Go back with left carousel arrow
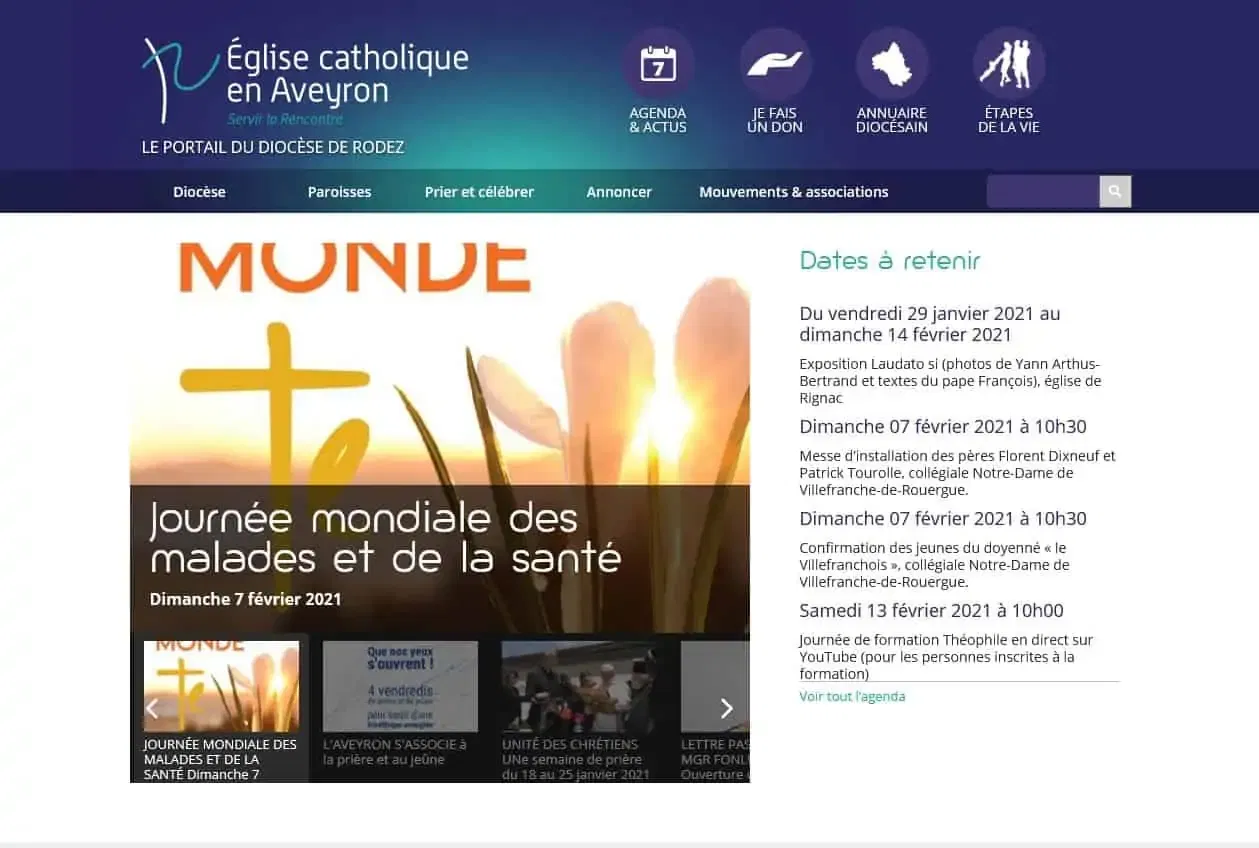The image size is (1259, 848). pyautogui.click(x=152, y=708)
